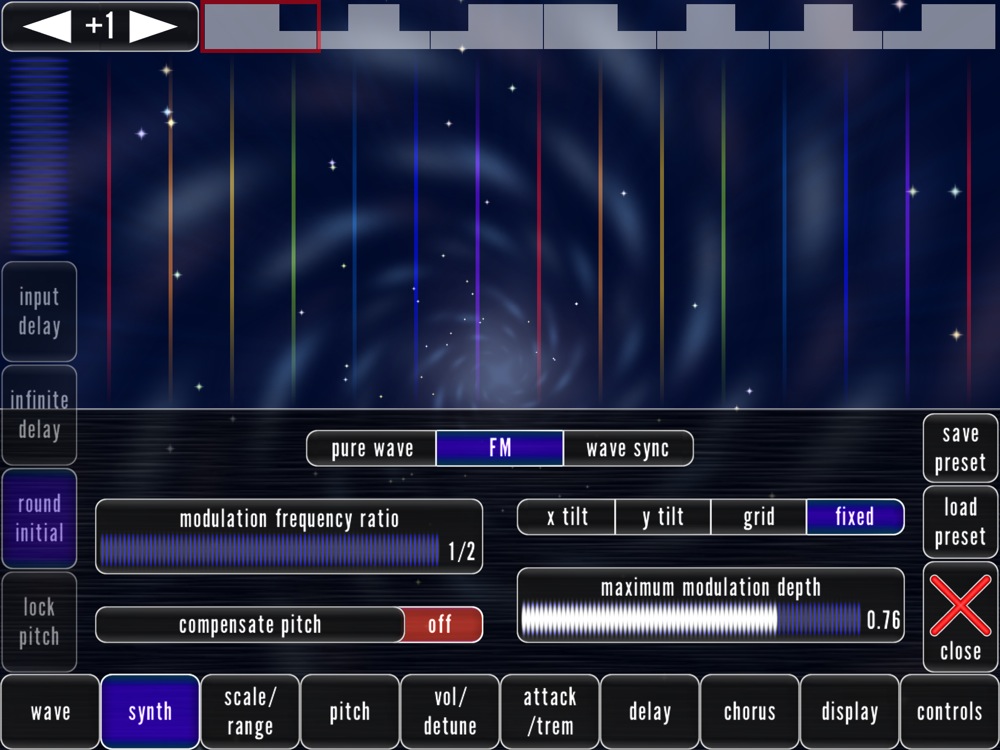Close the settings panel with red X

point(960,617)
